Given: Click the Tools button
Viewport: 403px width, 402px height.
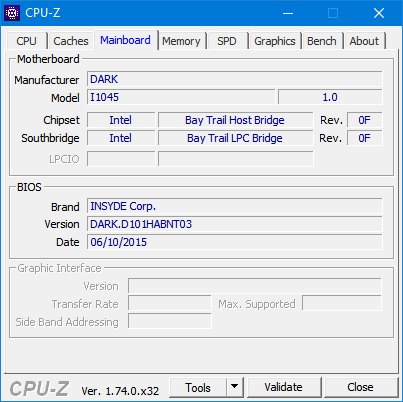Looking at the screenshot, I should coord(198,387).
